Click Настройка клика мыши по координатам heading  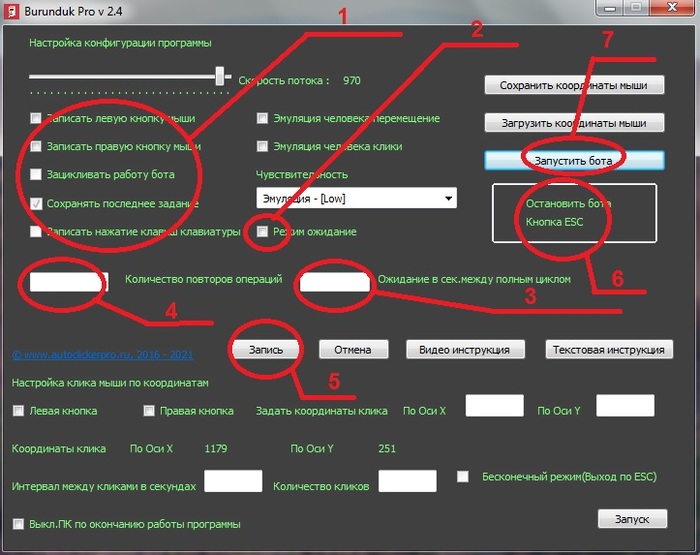coord(110,383)
